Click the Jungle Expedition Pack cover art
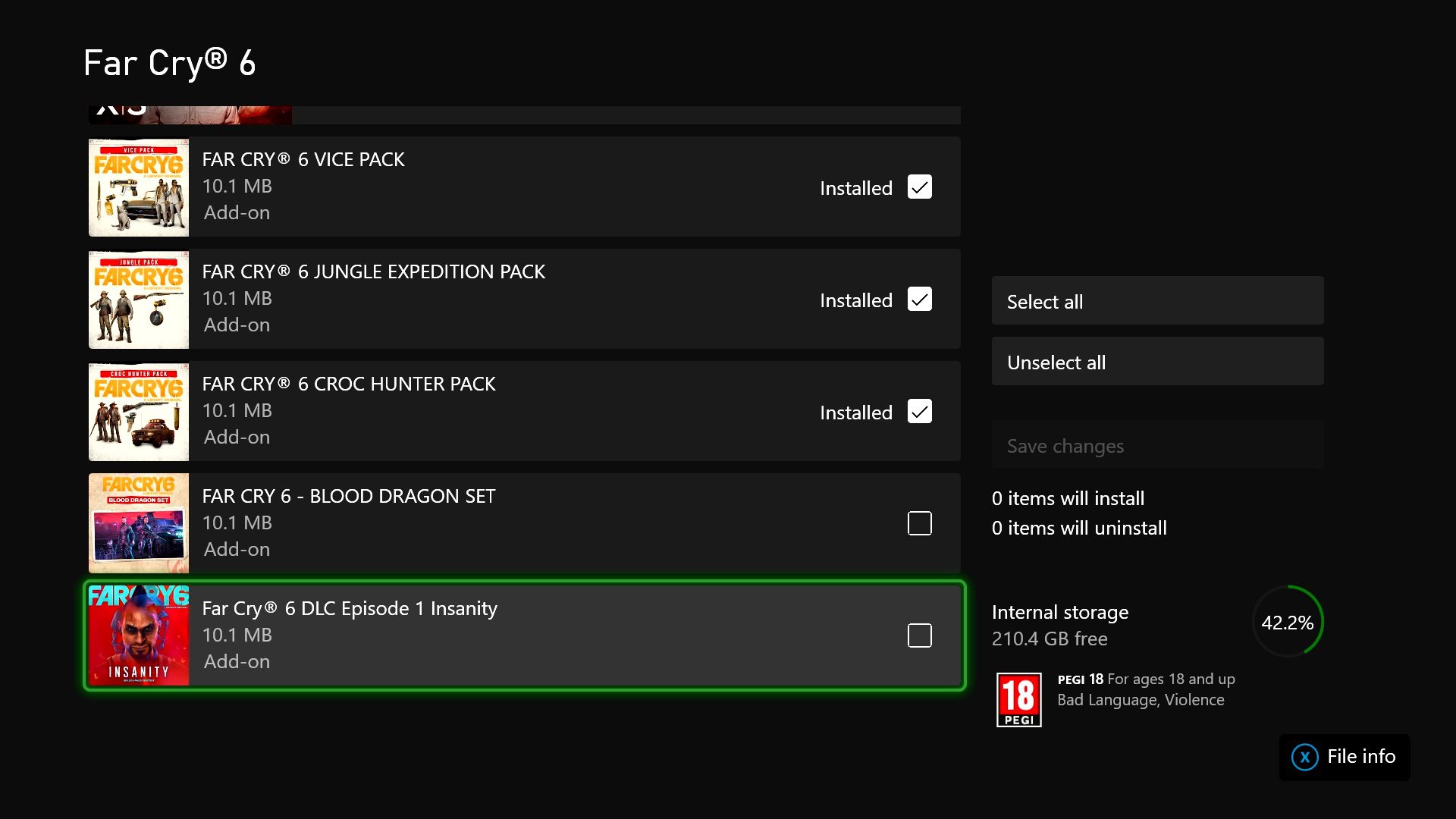 click(139, 300)
